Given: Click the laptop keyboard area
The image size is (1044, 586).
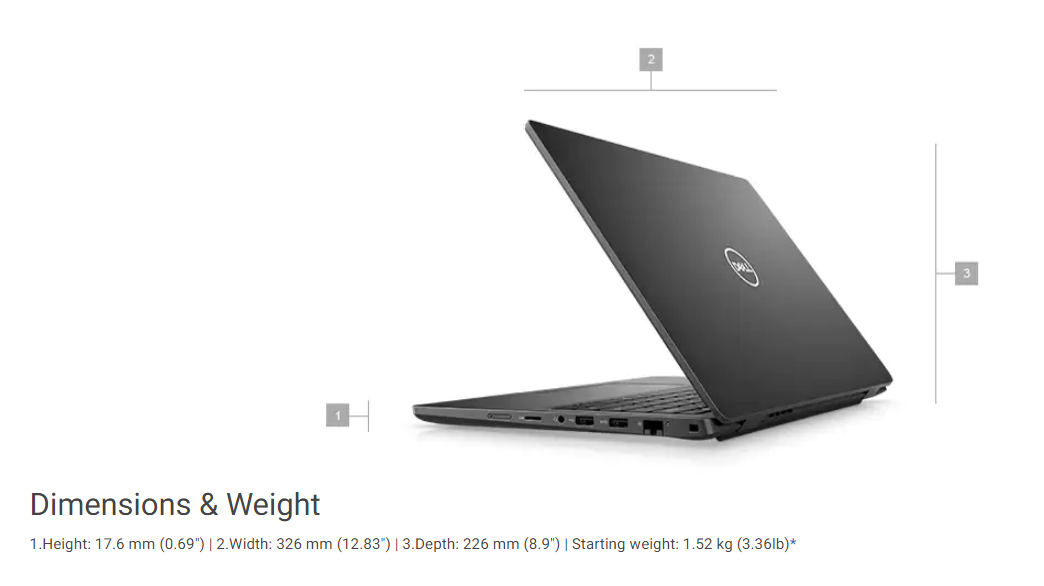Looking at the screenshot, I should pos(633,400).
